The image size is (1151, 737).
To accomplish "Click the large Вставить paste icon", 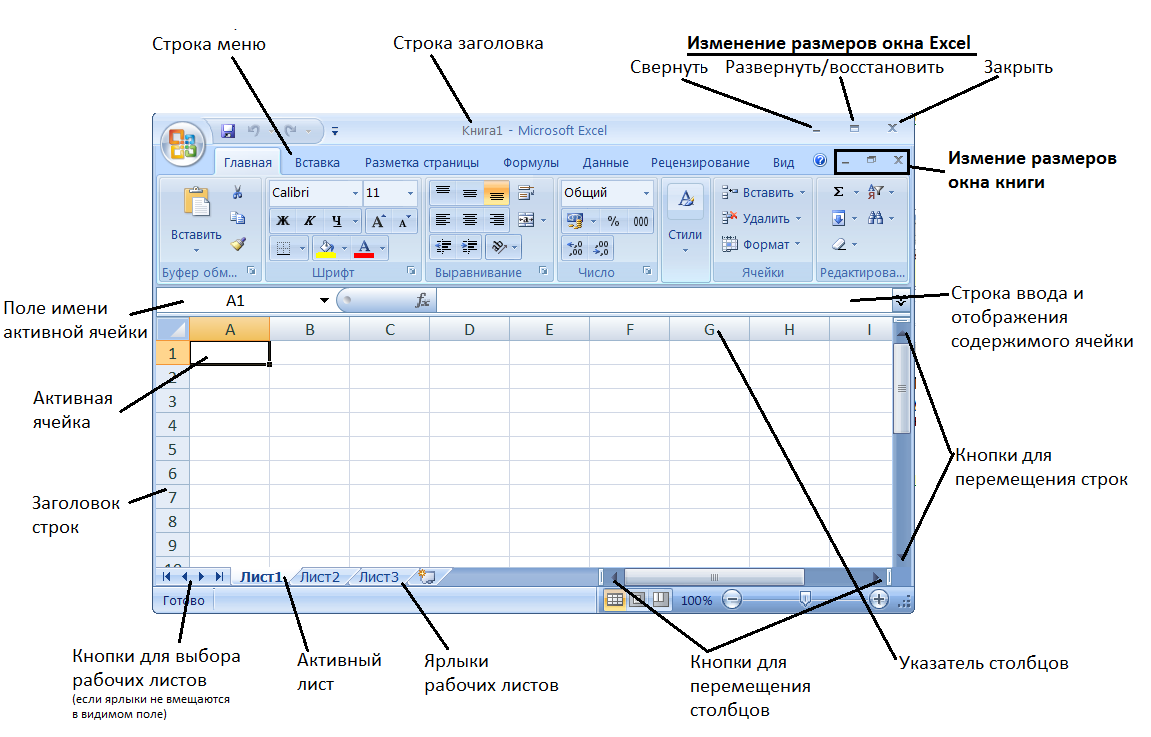I will (x=197, y=202).
